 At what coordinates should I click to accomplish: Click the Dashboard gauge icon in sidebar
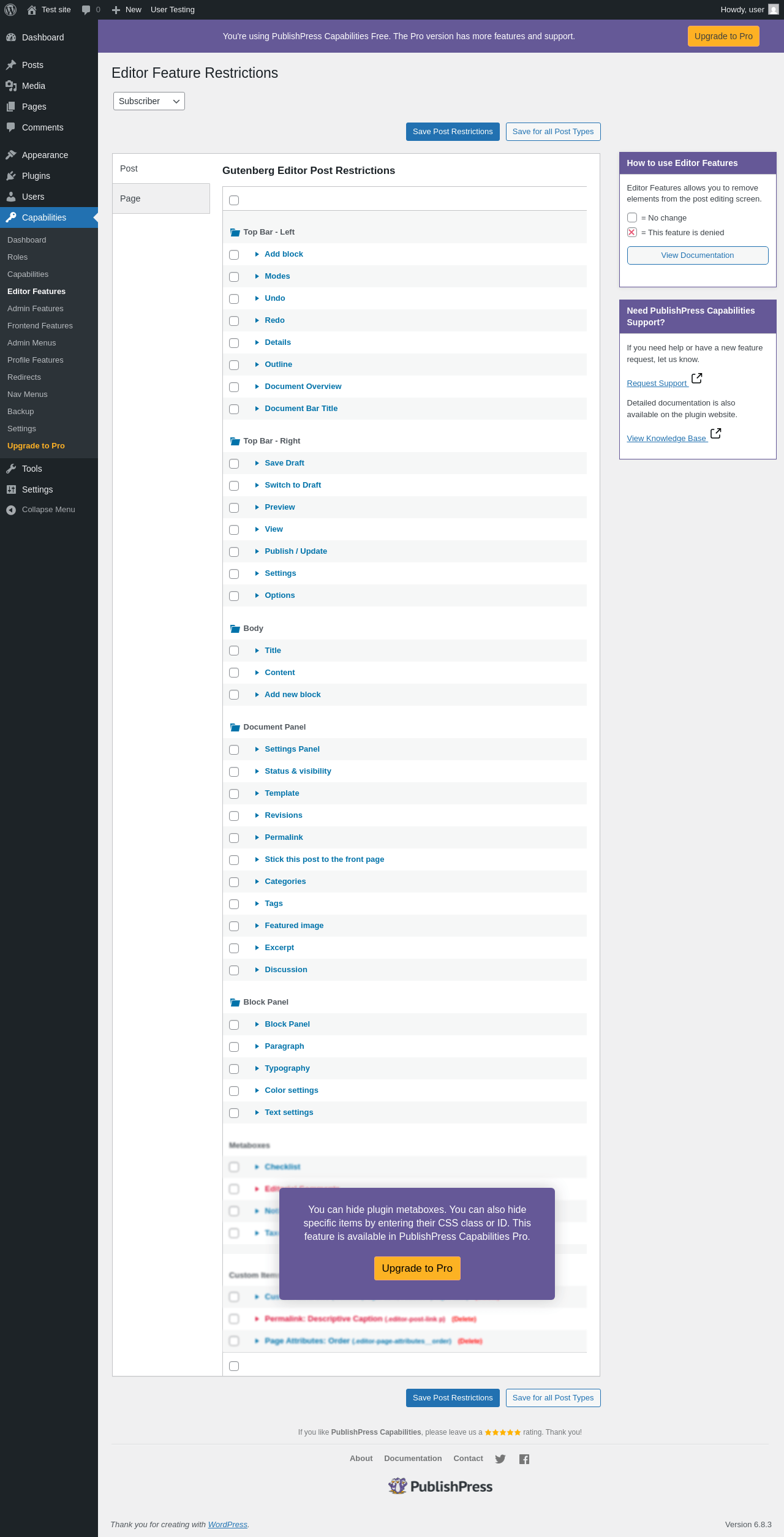click(x=11, y=37)
